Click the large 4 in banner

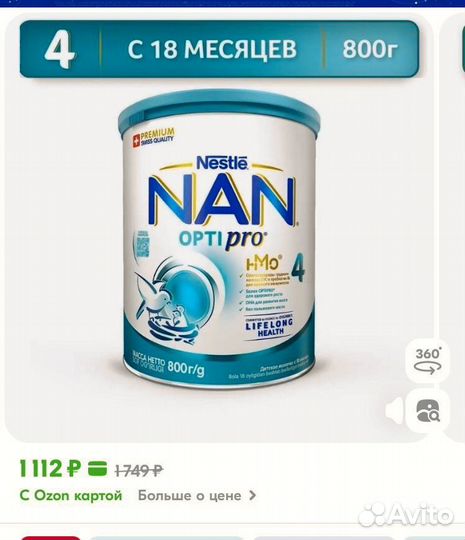tap(59, 49)
